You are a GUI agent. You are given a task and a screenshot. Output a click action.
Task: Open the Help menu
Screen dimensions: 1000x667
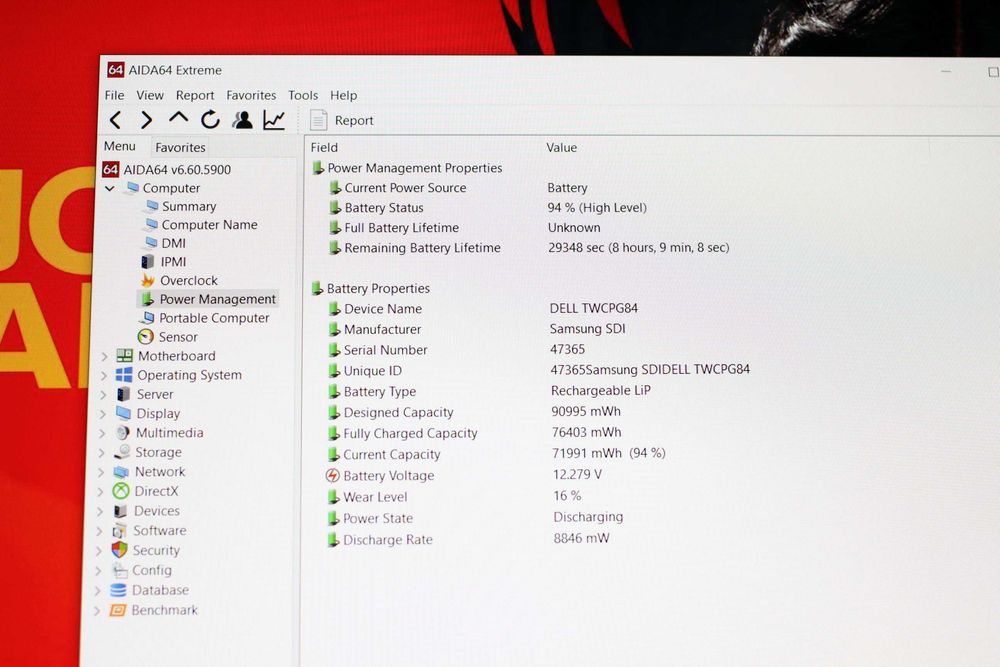coord(343,95)
